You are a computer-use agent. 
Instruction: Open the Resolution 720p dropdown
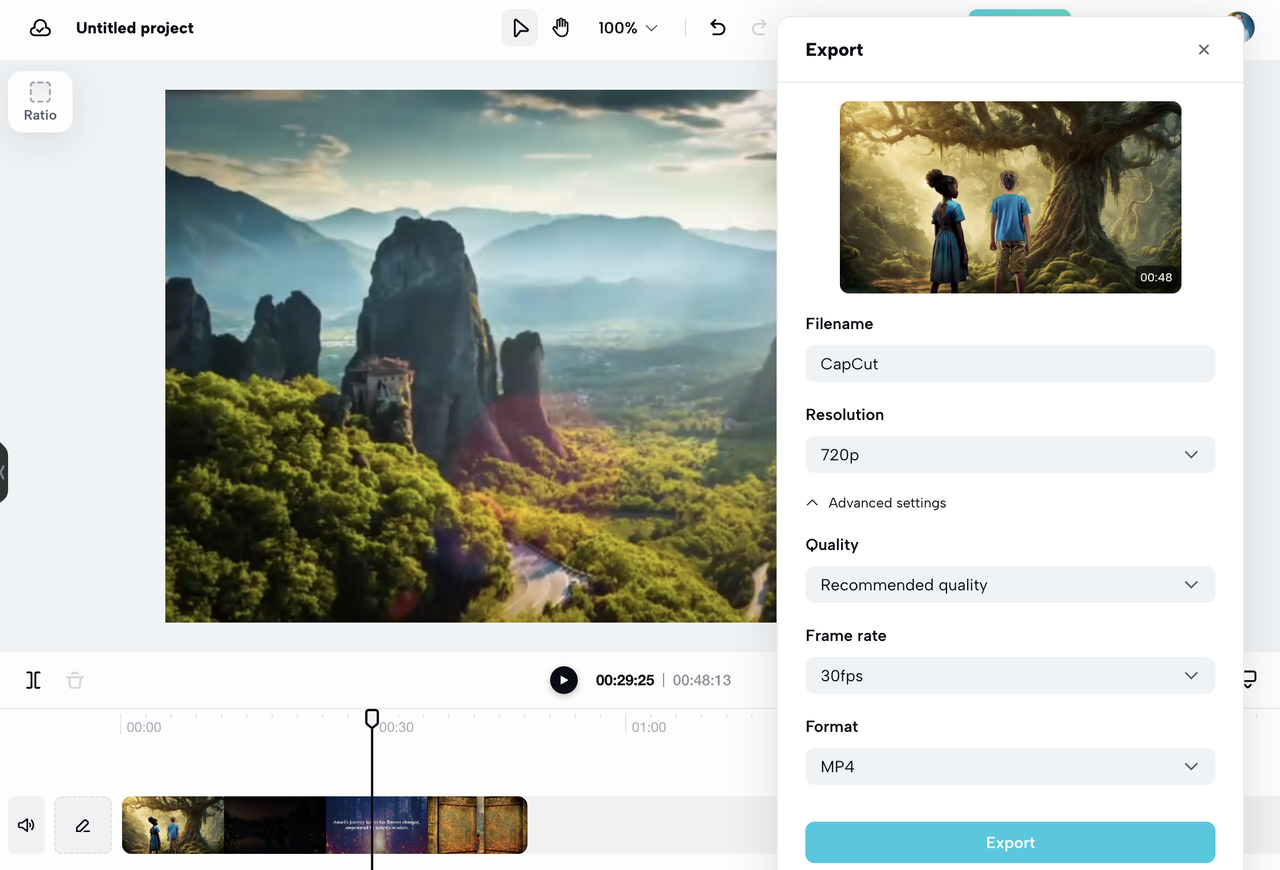coord(1010,454)
